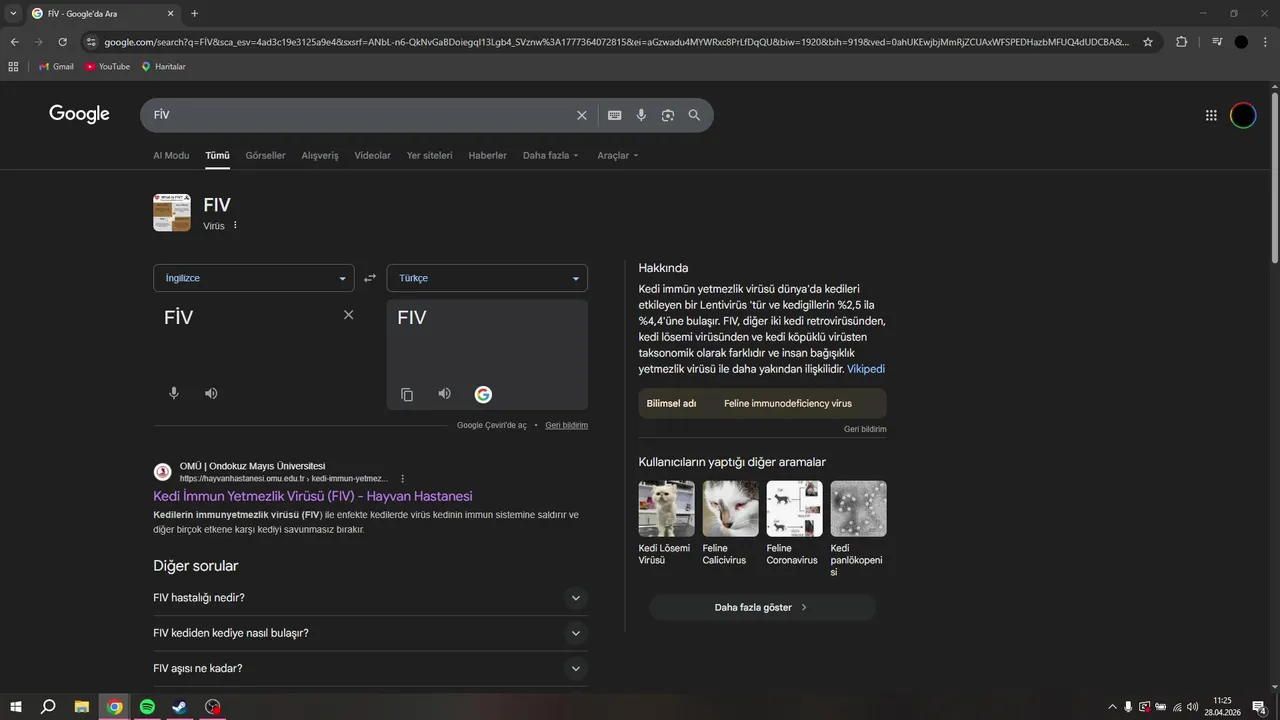Open a new browser tab
This screenshot has width=1280, height=720.
pos(194,14)
